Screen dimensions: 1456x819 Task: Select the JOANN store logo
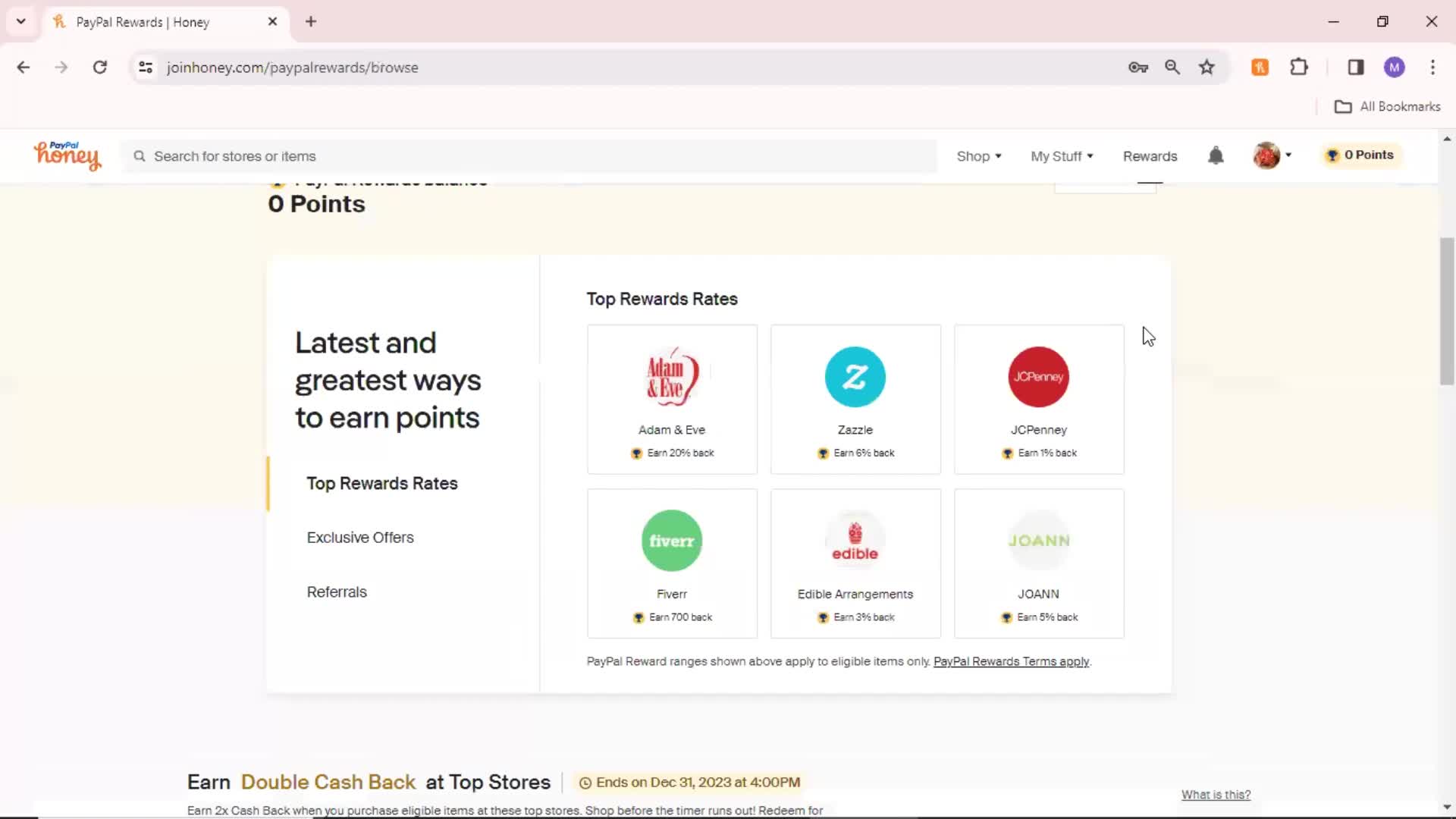1038,541
